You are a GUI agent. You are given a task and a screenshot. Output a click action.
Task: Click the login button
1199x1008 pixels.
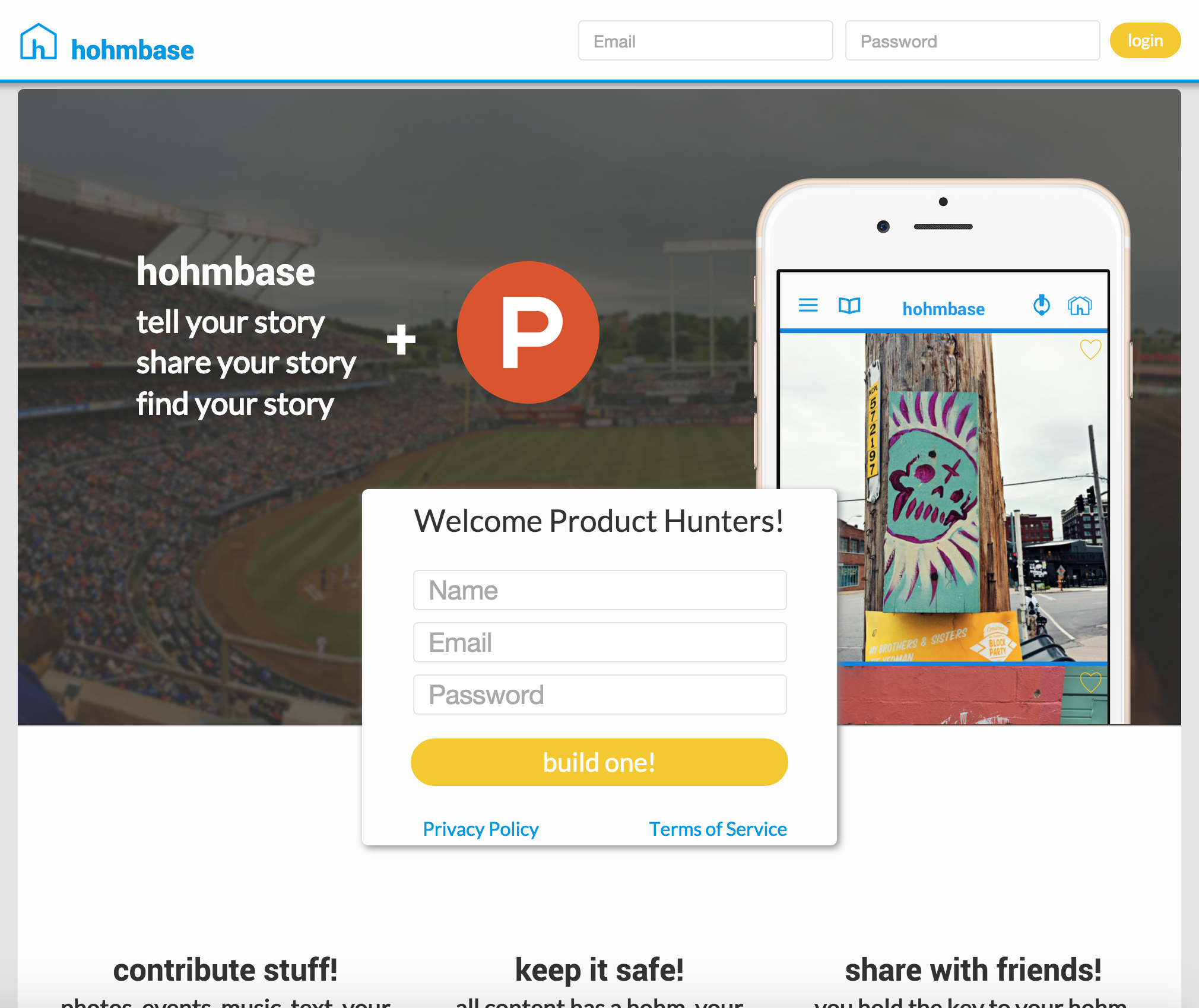click(x=1145, y=40)
